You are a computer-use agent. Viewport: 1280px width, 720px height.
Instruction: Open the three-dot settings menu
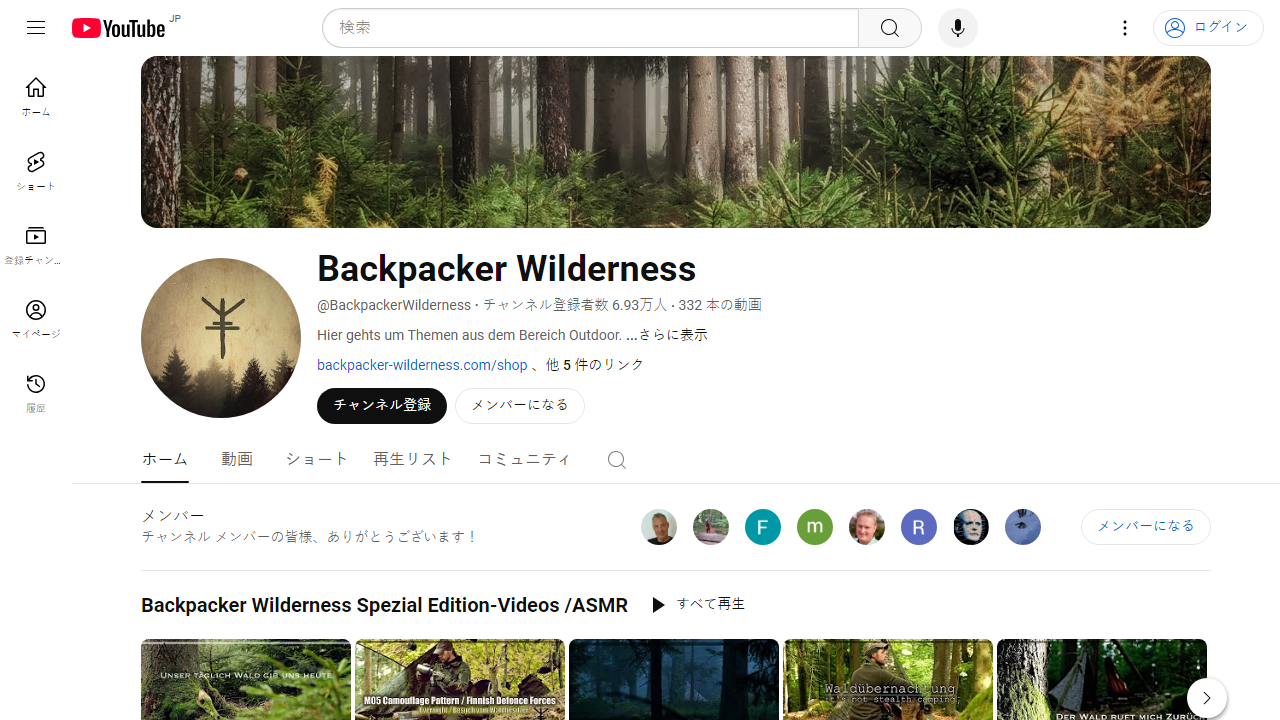1125,28
